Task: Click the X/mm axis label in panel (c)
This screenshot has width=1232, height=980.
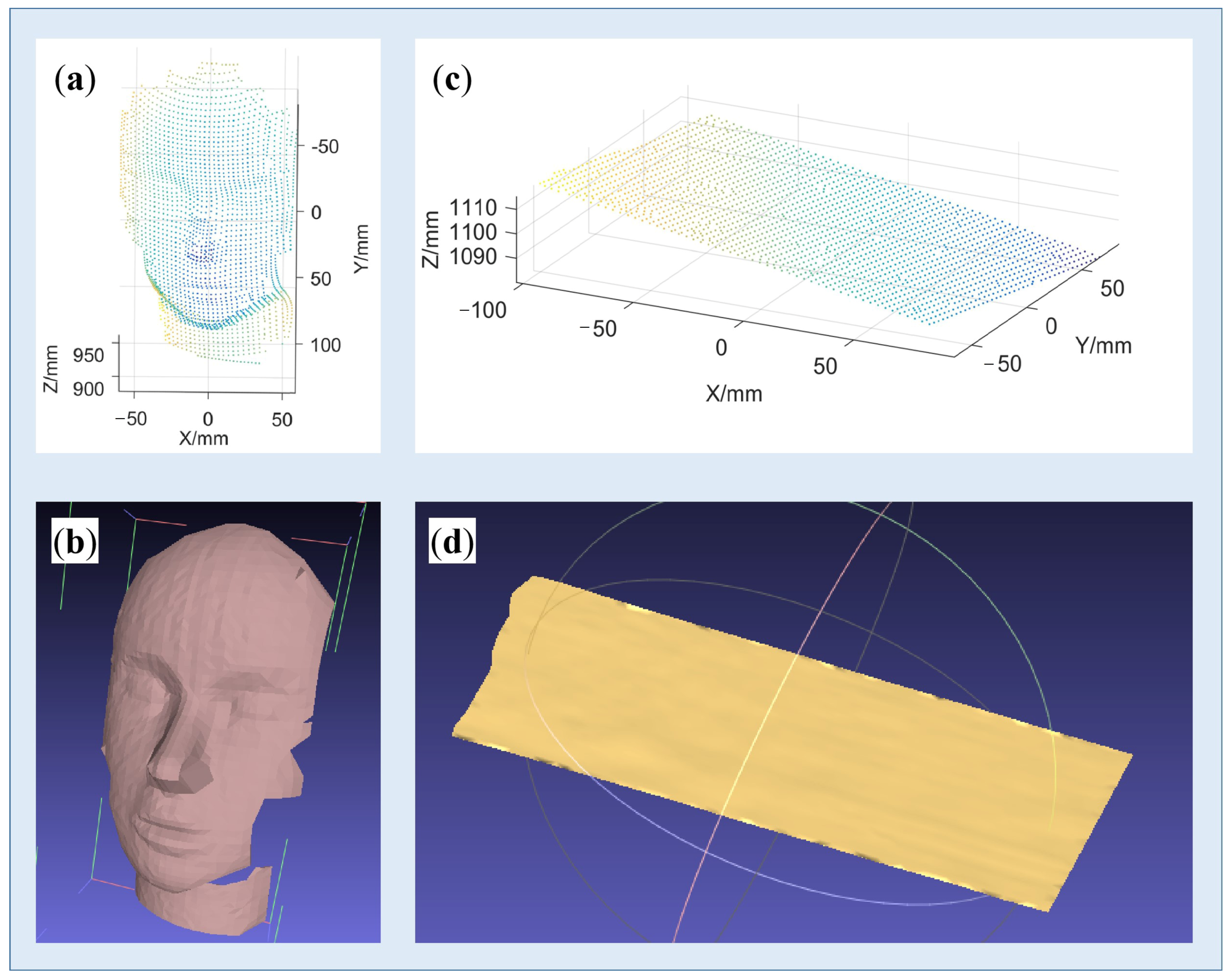Action: [x=734, y=394]
